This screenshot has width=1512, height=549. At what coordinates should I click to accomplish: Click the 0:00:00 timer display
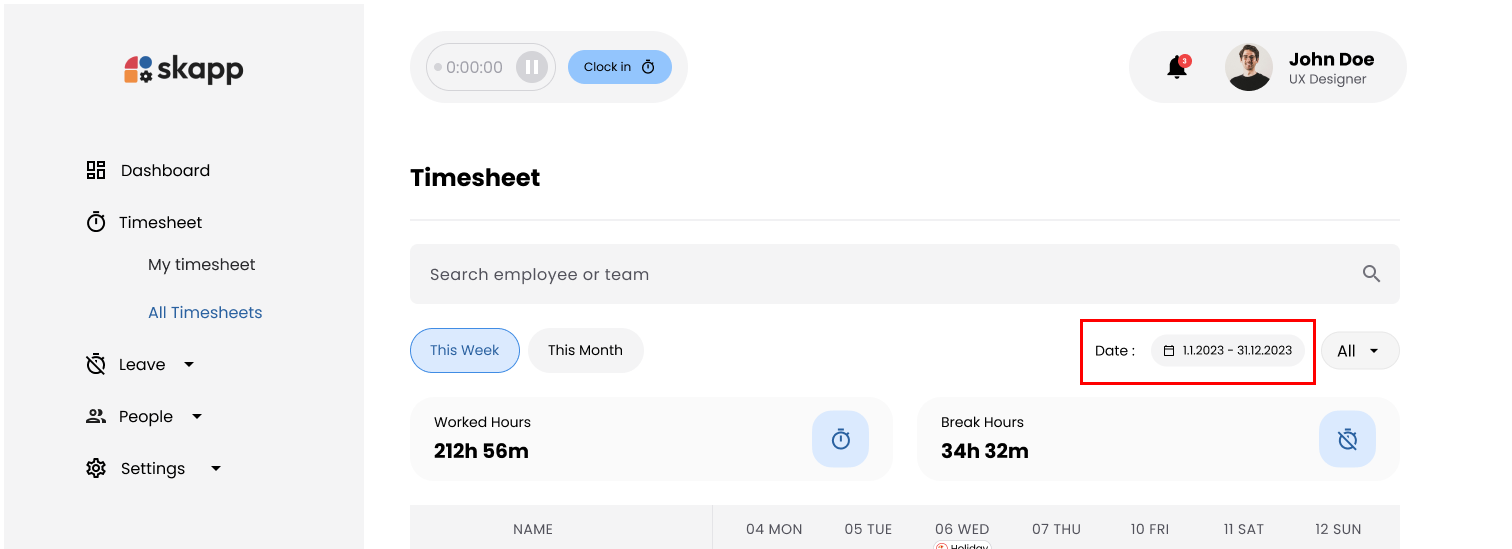click(474, 67)
